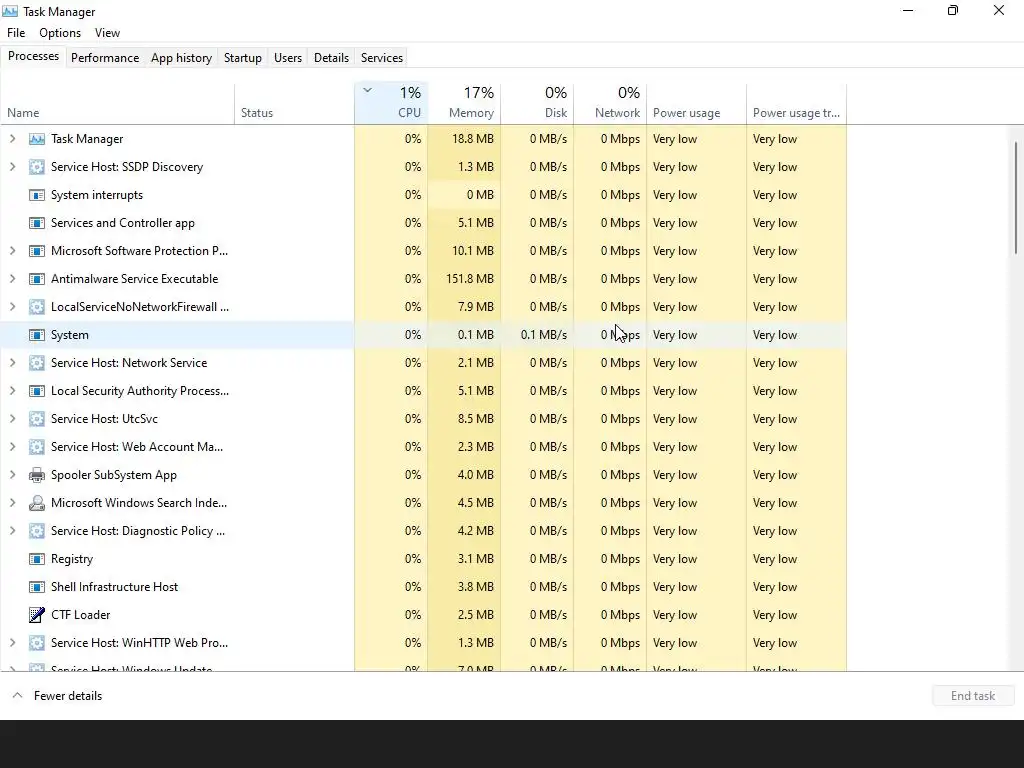
Task: Select the 0.1 MB/s disk cell
Action: click(x=537, y=335)
